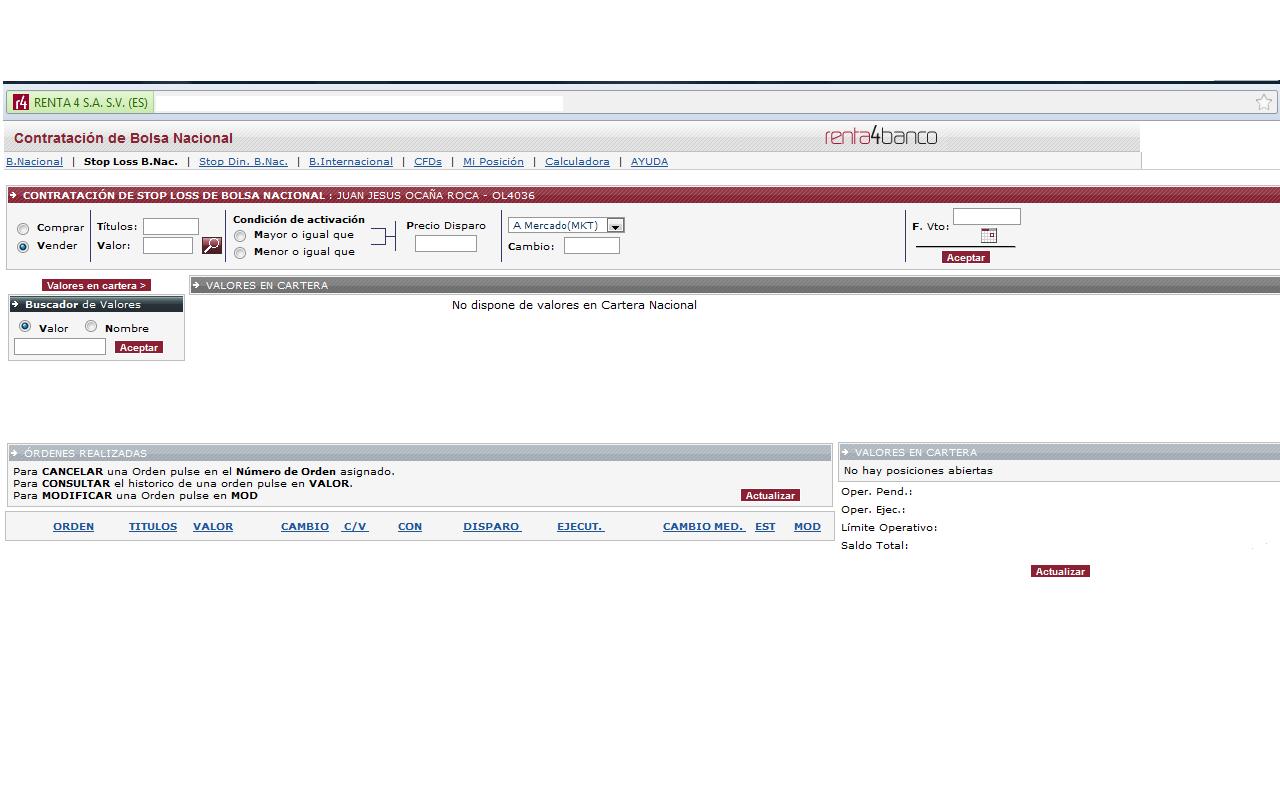Click the 'Saldo Total:' label
This screenshot has height=800, width=1280.
875,545
